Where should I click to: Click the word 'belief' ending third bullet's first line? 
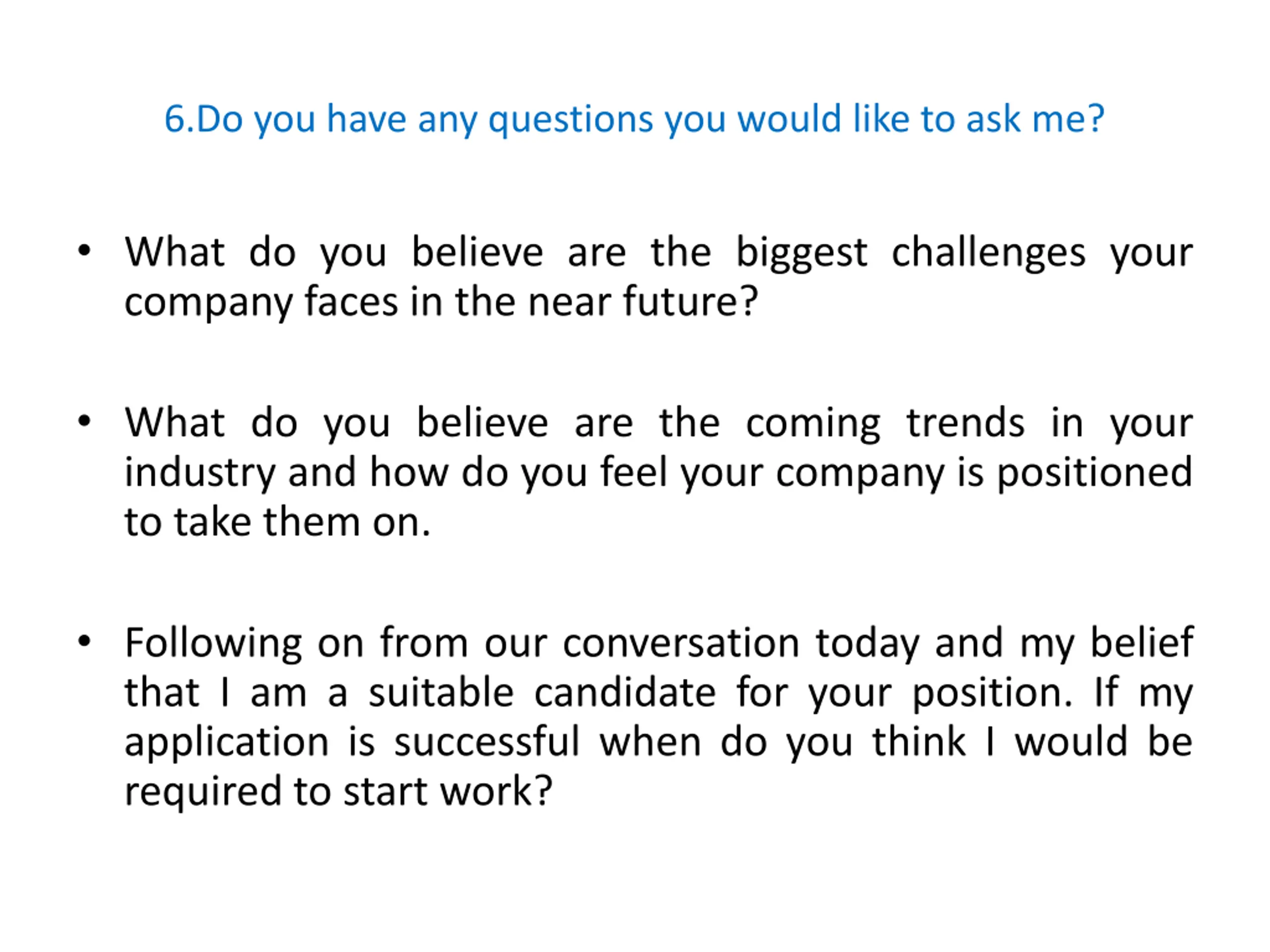(x=1142, y=643)
